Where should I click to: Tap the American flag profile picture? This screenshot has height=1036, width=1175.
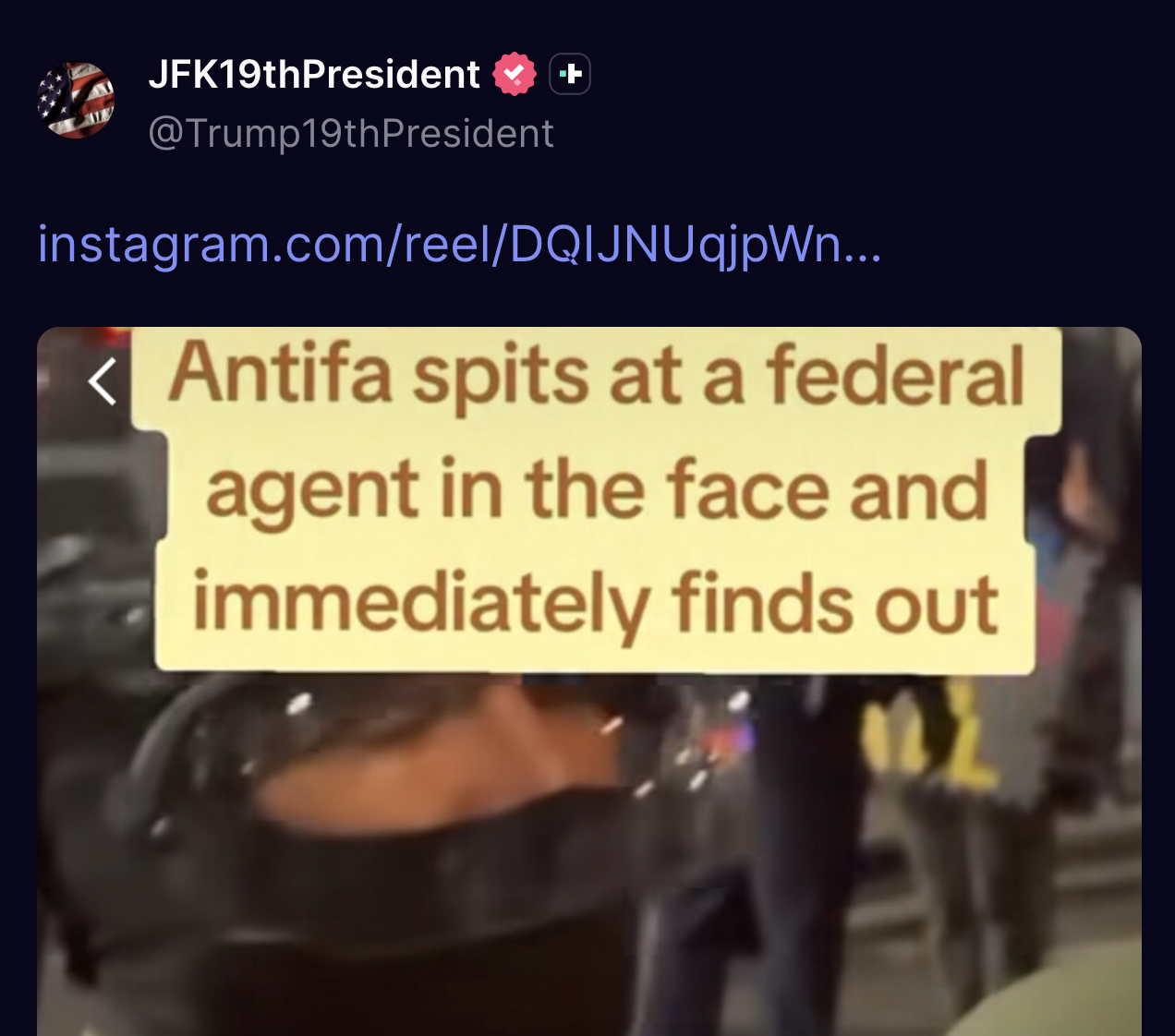tap(76, 100)
